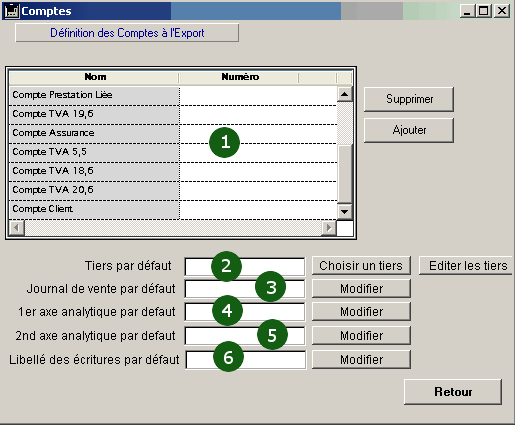The image size is (516, 427).
Task: Click the Comptes window title icon
Action: coord(12,11)
